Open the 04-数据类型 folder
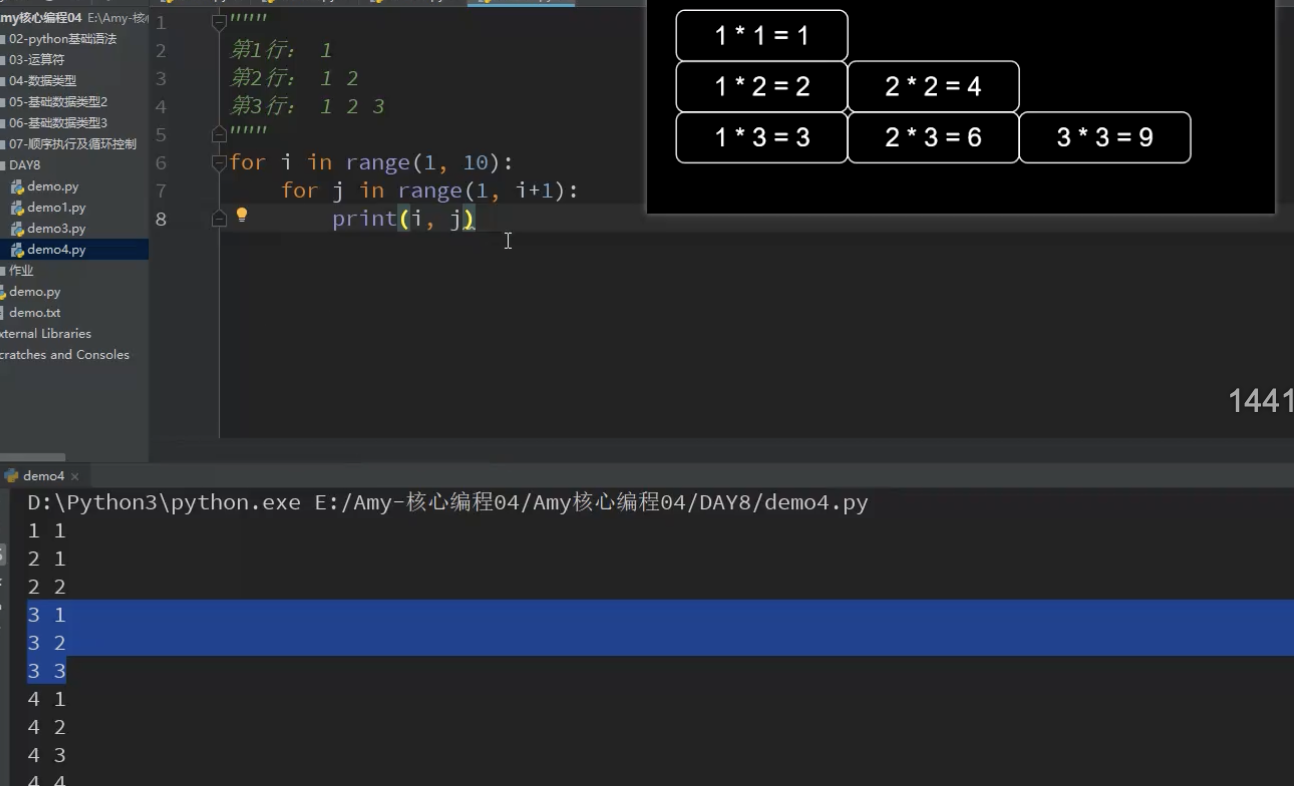 pos(42,81)
